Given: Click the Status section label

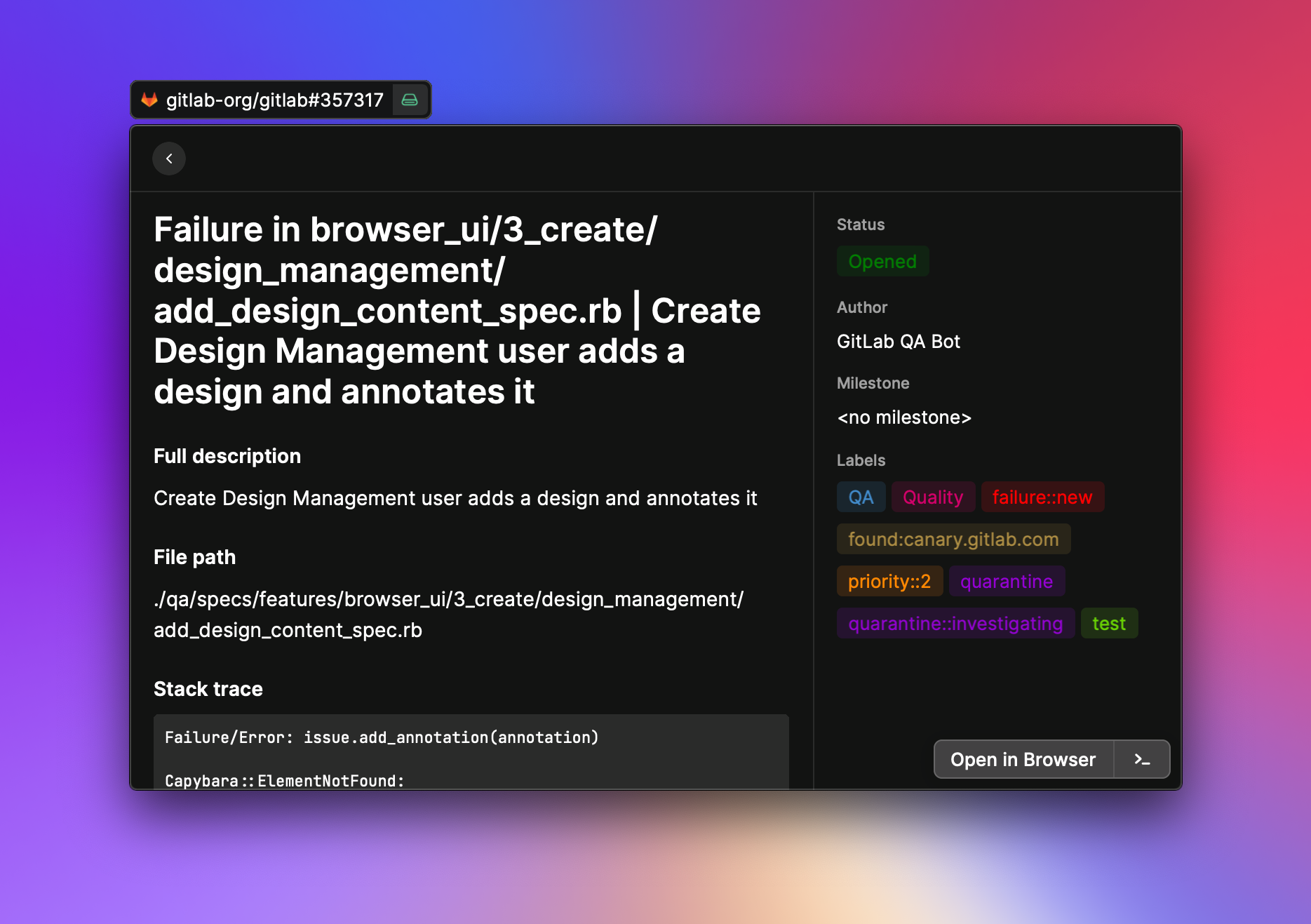Looking at the screenshot, I should pyautogui.click(x=861, y=225).
